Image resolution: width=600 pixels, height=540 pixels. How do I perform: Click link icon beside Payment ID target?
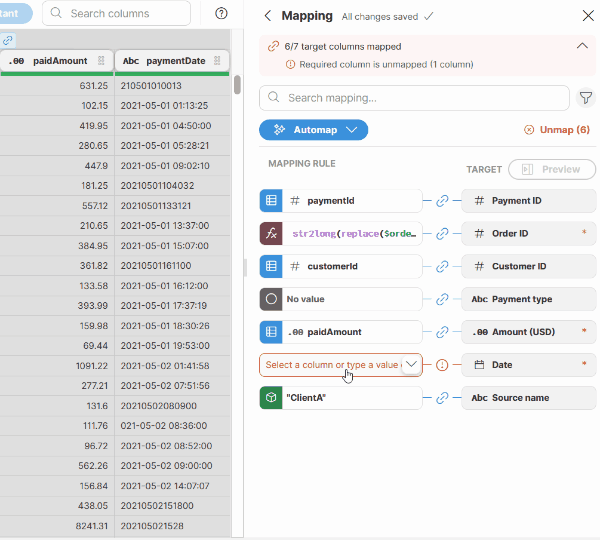click(x=442, y=201)
